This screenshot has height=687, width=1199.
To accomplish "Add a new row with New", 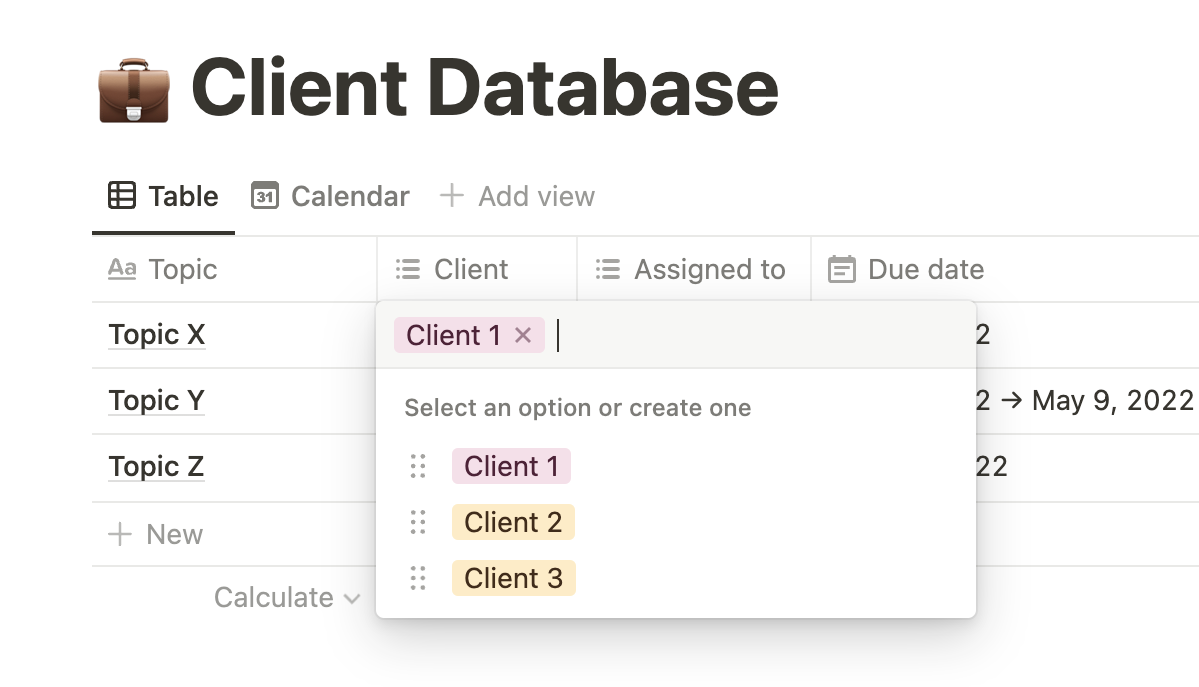I will (x=156, y=534).
